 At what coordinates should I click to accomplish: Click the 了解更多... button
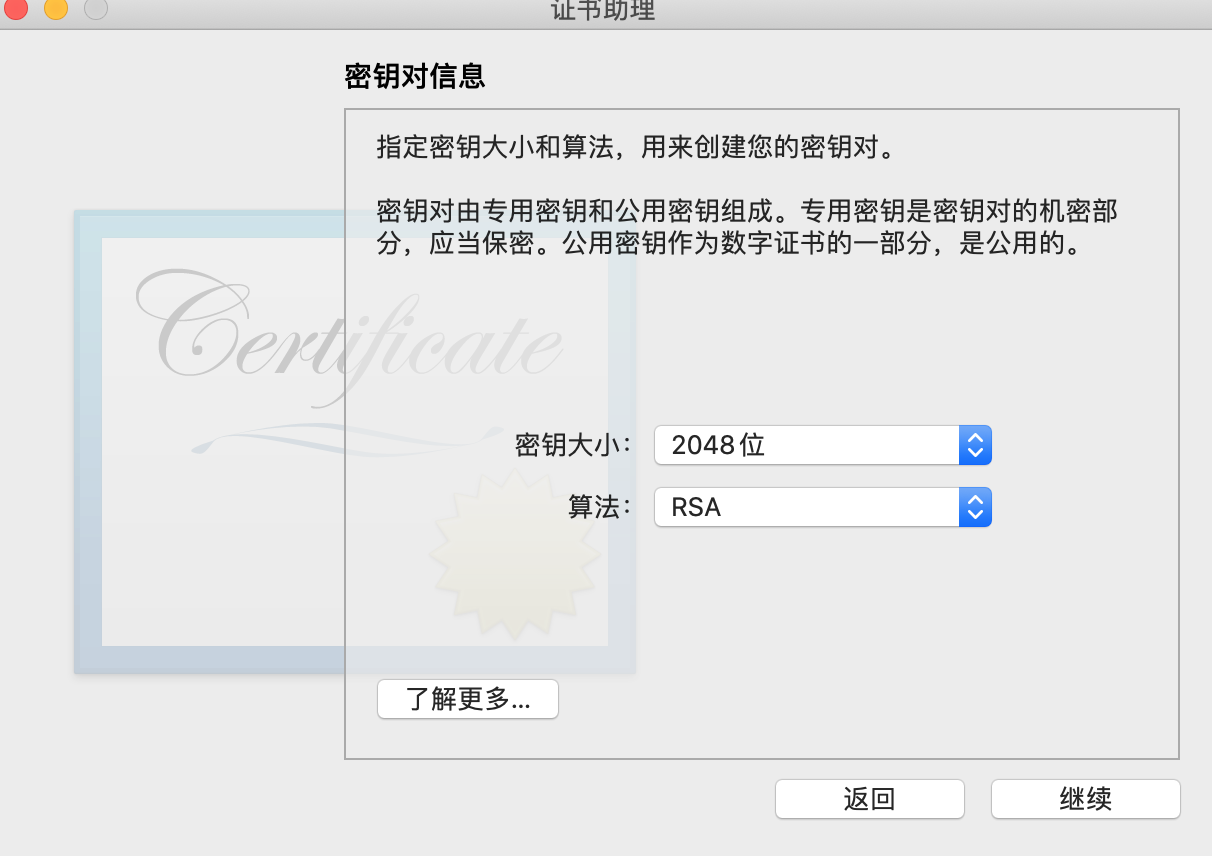click(x=468, y=699)
